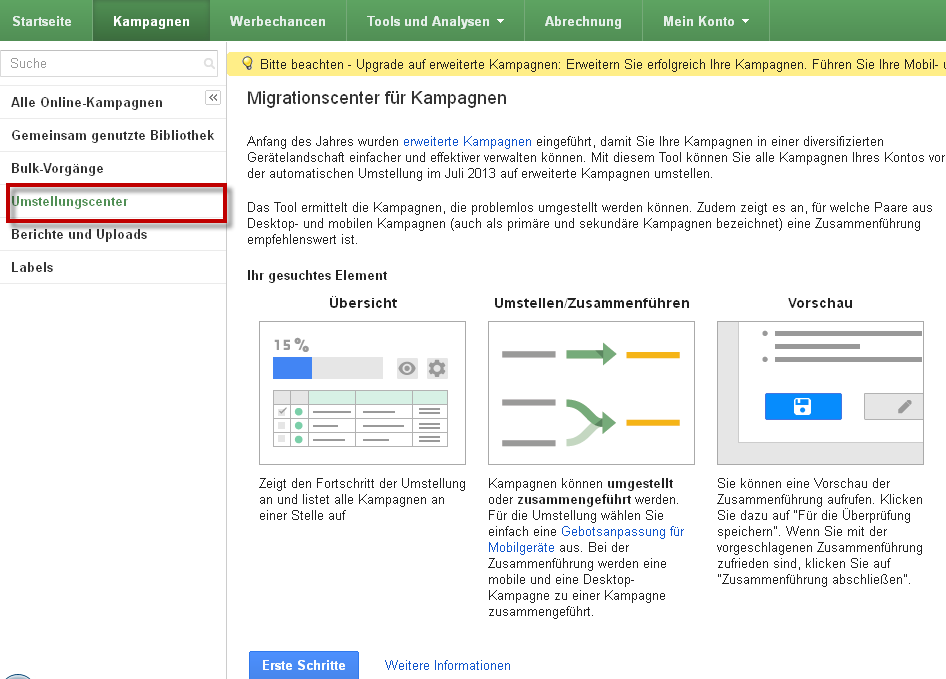Open the Weitere Informationen link

[x=447, y=665]
